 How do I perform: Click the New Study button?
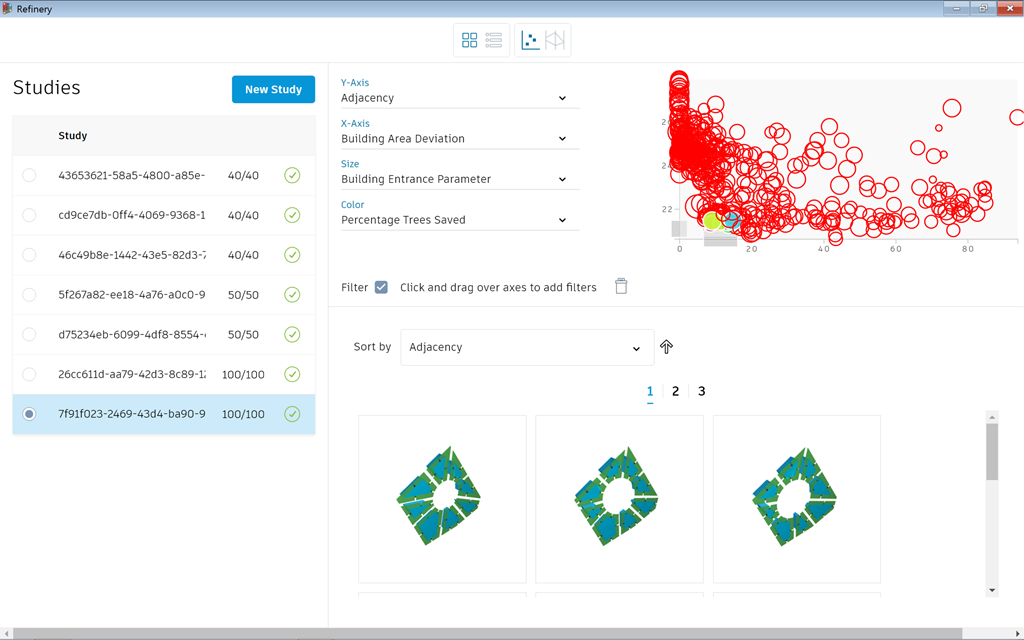(x=273, y=89)
